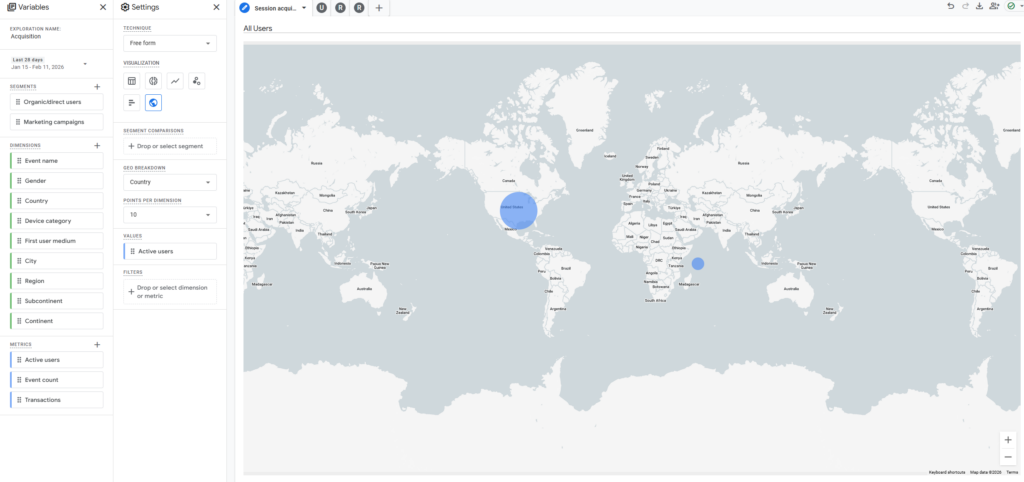
Task: Select the Table visualization icon
Action: pyautogui.click(x=131, y=81)
